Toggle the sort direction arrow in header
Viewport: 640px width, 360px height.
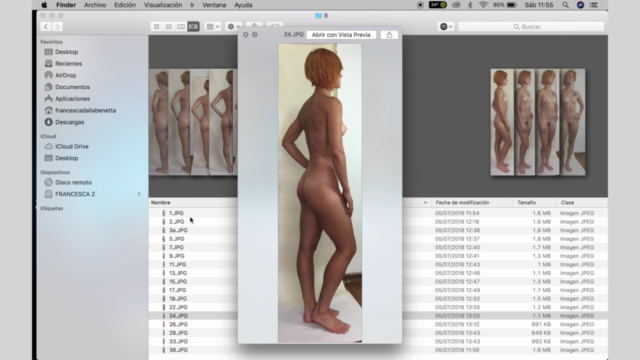[x=425, y=202]
